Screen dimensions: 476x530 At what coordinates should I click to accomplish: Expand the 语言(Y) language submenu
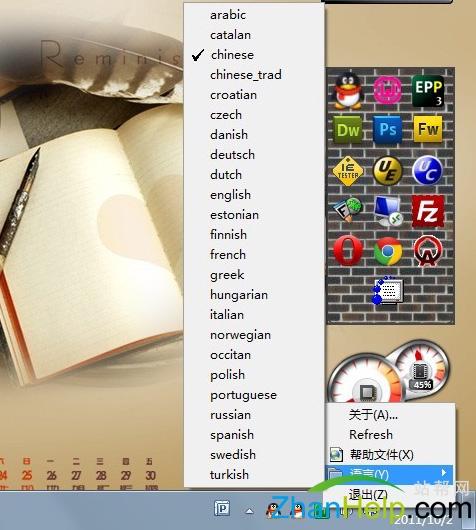point(390,474)
